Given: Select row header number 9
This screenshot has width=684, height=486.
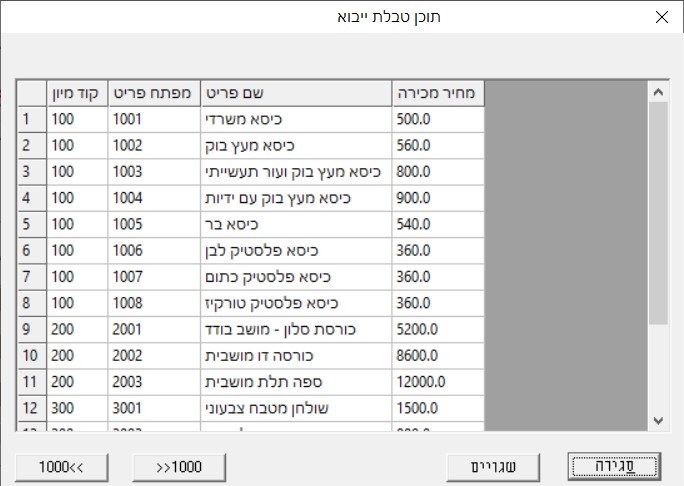Looking at the screenshot, I should 32,329.
